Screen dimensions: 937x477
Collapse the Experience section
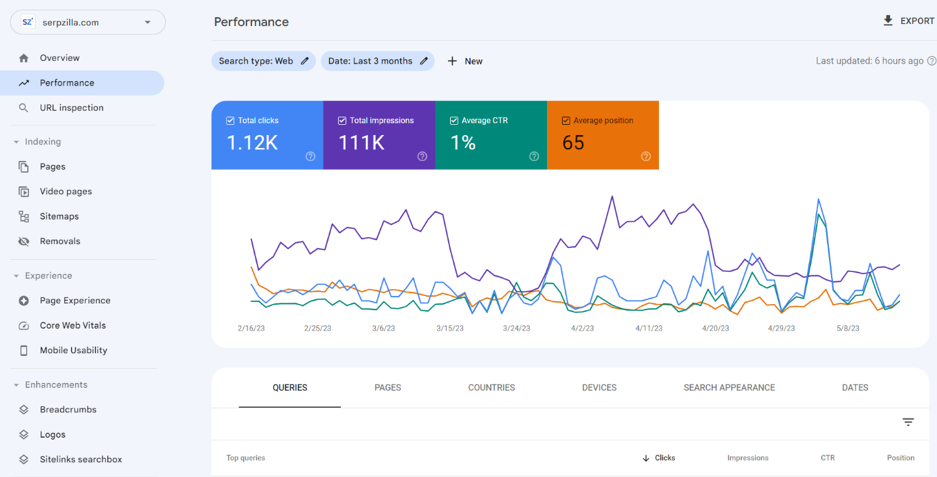tap(16, 276)
